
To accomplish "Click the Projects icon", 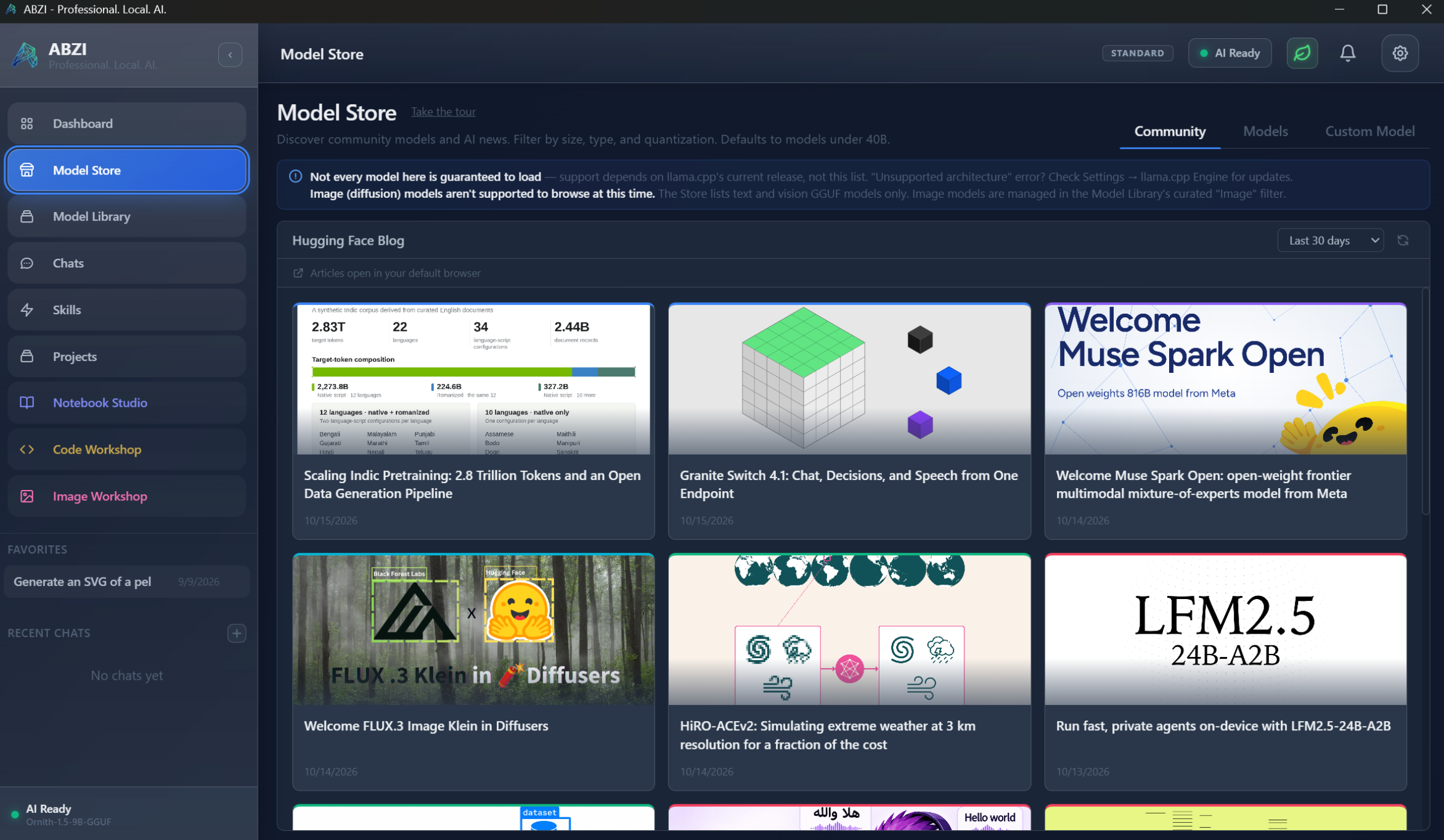I will [27, 356].
